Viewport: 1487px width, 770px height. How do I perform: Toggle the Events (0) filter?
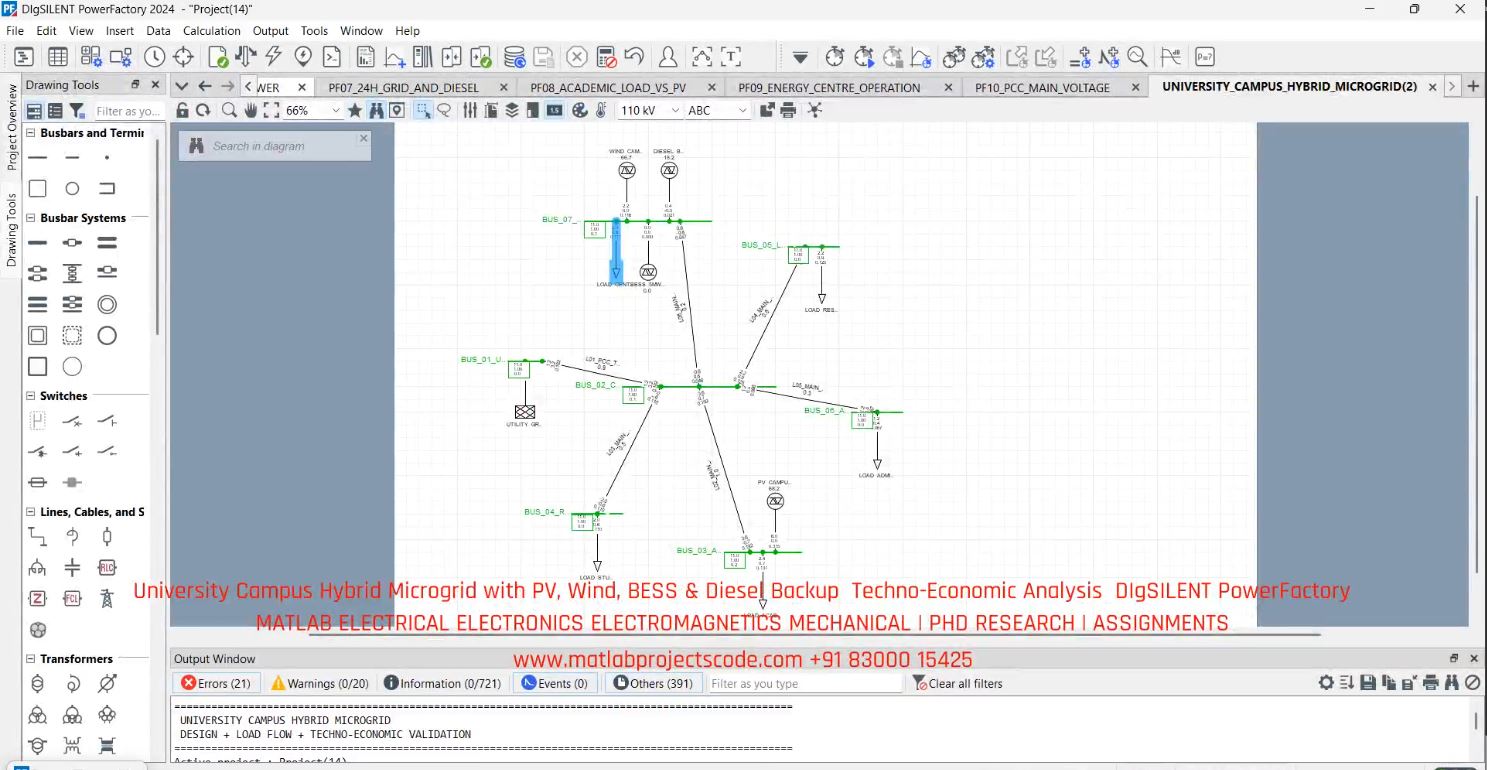point(555,683)
